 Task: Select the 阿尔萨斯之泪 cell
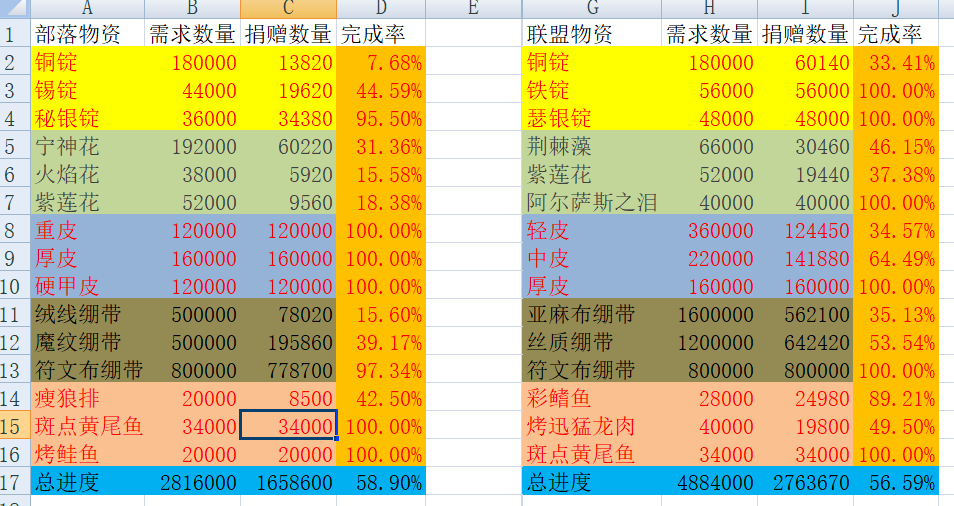tap(591, 202)
